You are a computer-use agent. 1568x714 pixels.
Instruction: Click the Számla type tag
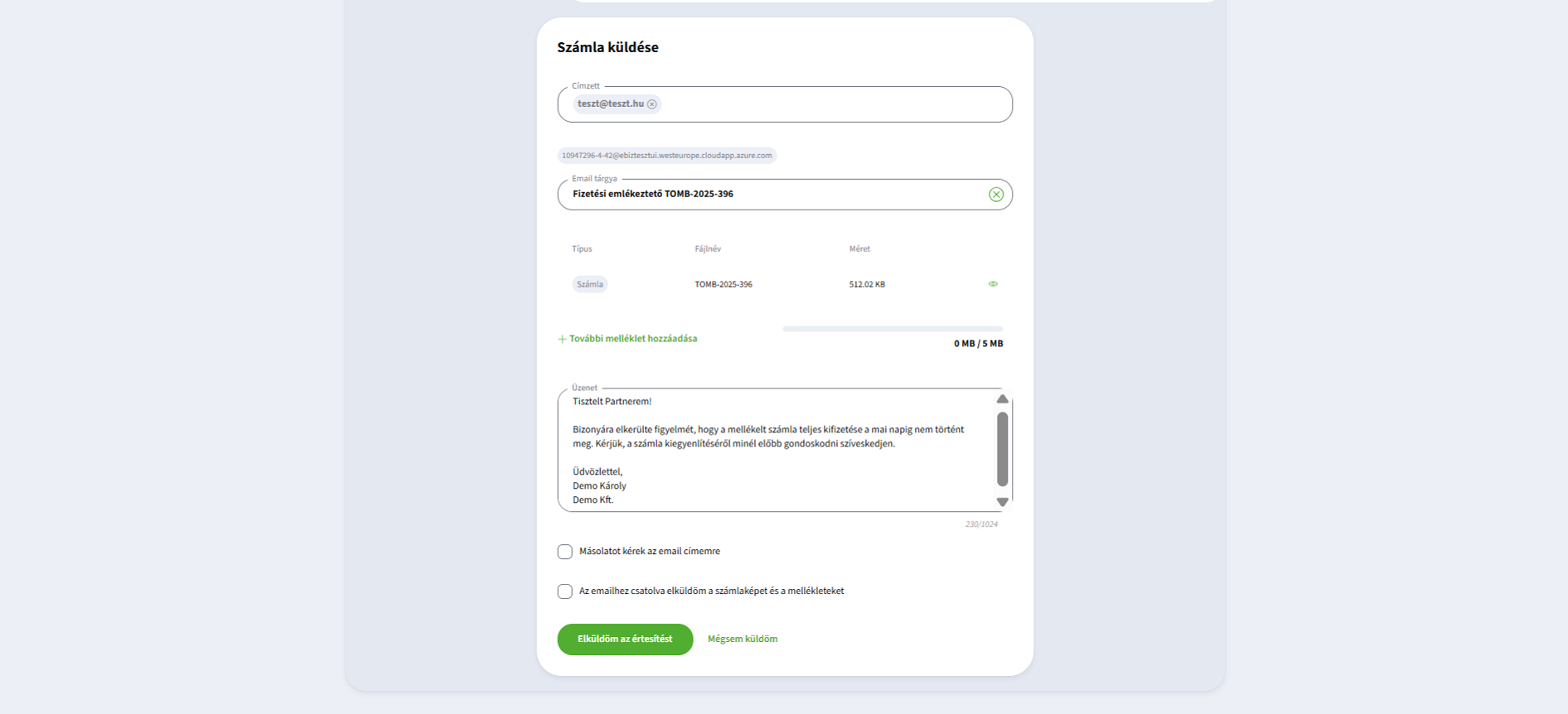coord(590,284)
